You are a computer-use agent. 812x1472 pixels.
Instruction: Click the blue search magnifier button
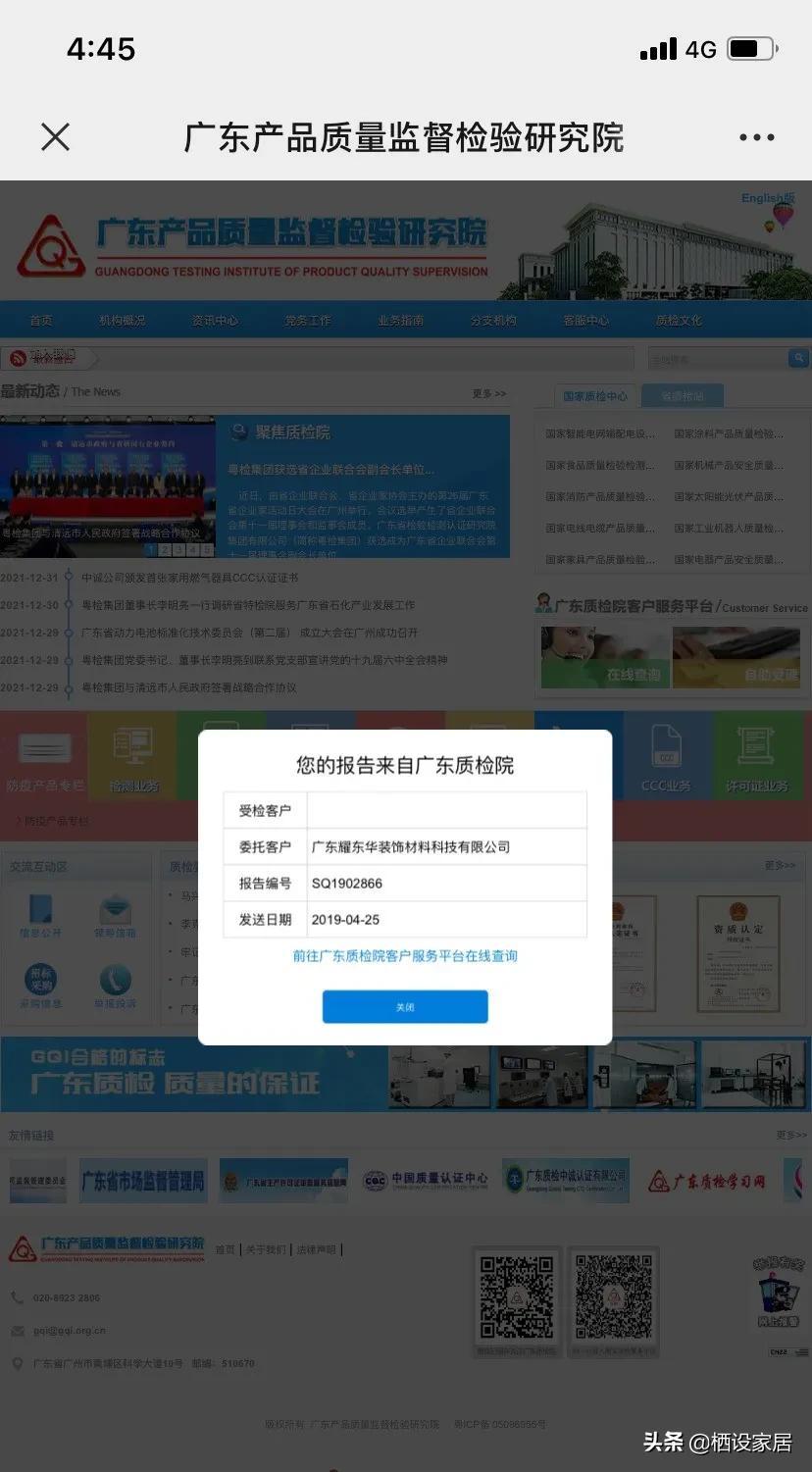(x=798, y=359)
